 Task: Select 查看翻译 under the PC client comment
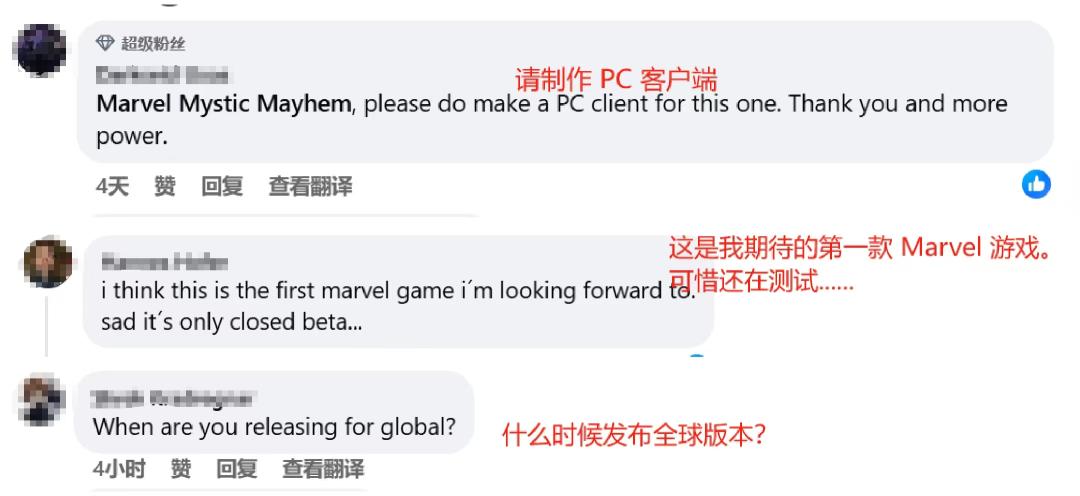tap(310, 186)
